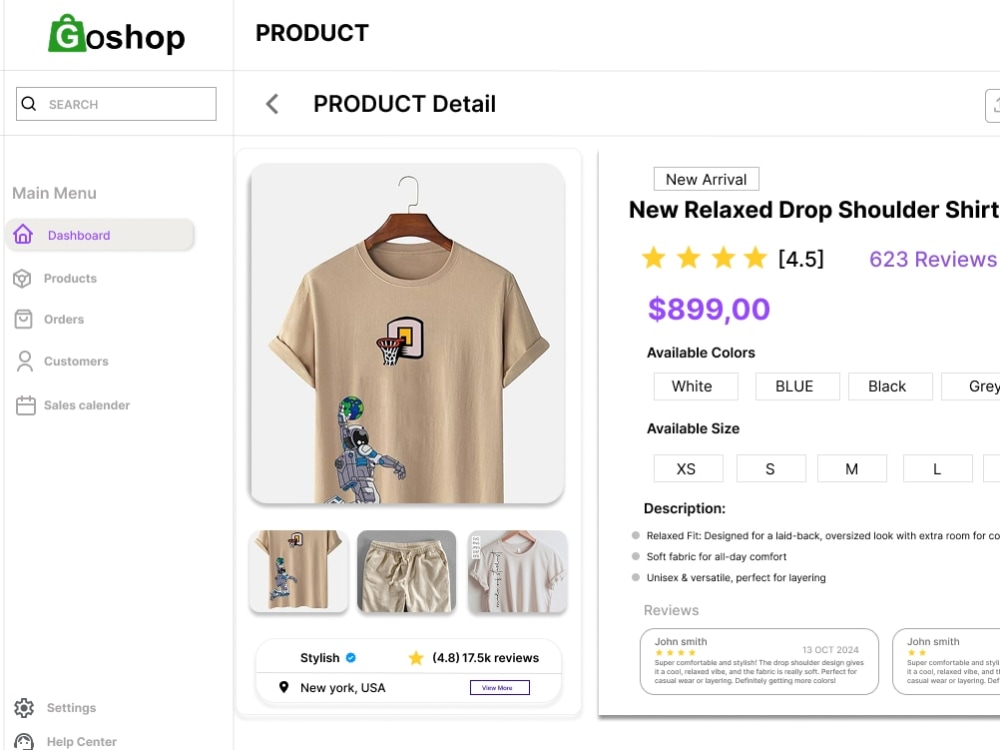Click the Orders shopping bag icon
This screenshot has height=750, width=1000.
pos(24,319)
